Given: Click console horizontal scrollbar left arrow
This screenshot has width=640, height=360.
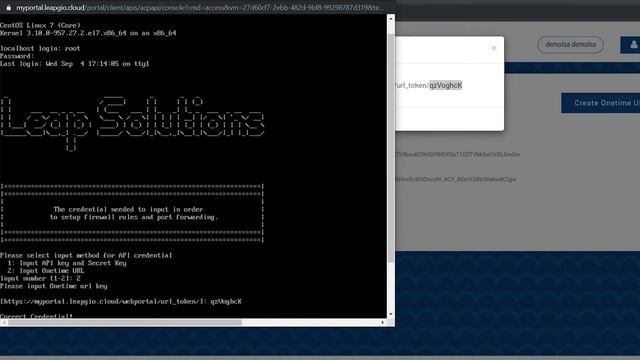Looking at the screenshot, I should (4, 322).
